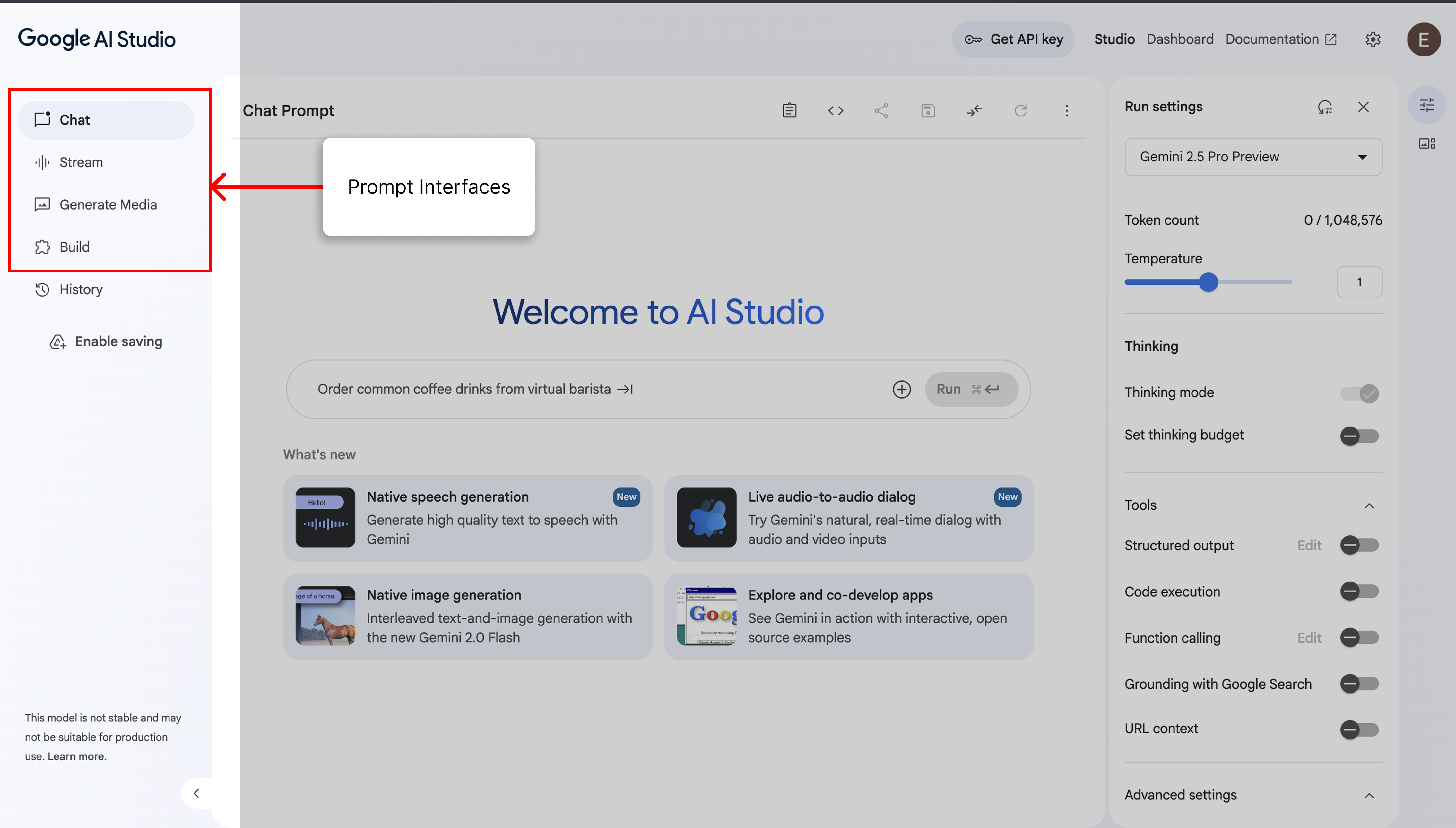This screenshot has height=828, width=1456.
Task: Click the History clock icon
Action: click(x=42, y=289)
